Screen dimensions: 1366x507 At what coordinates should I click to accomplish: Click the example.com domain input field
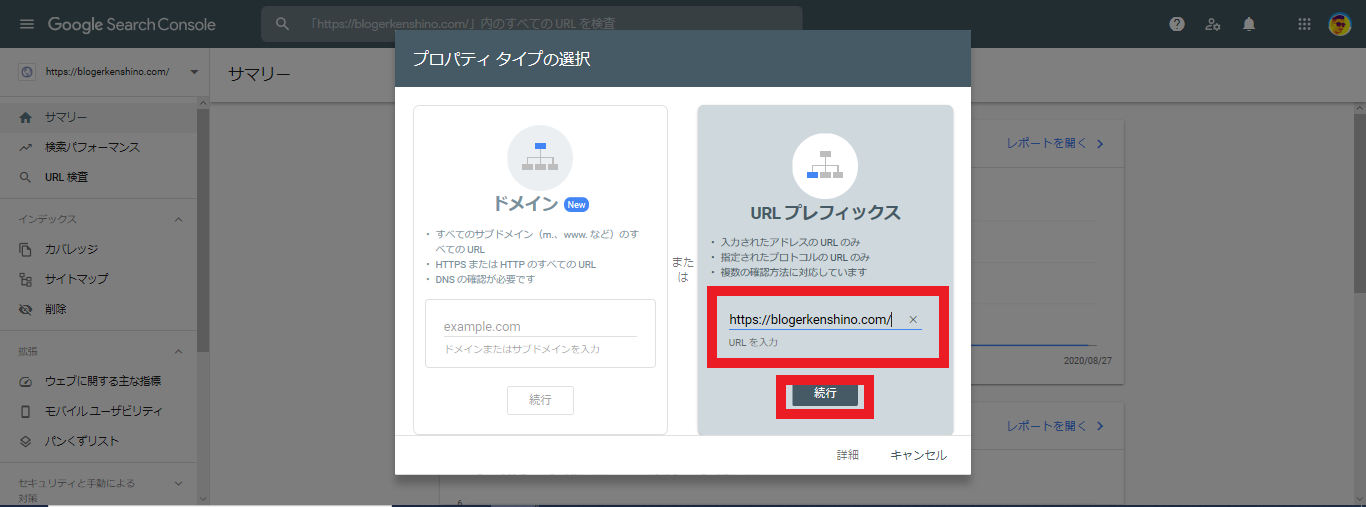[540, 327]
